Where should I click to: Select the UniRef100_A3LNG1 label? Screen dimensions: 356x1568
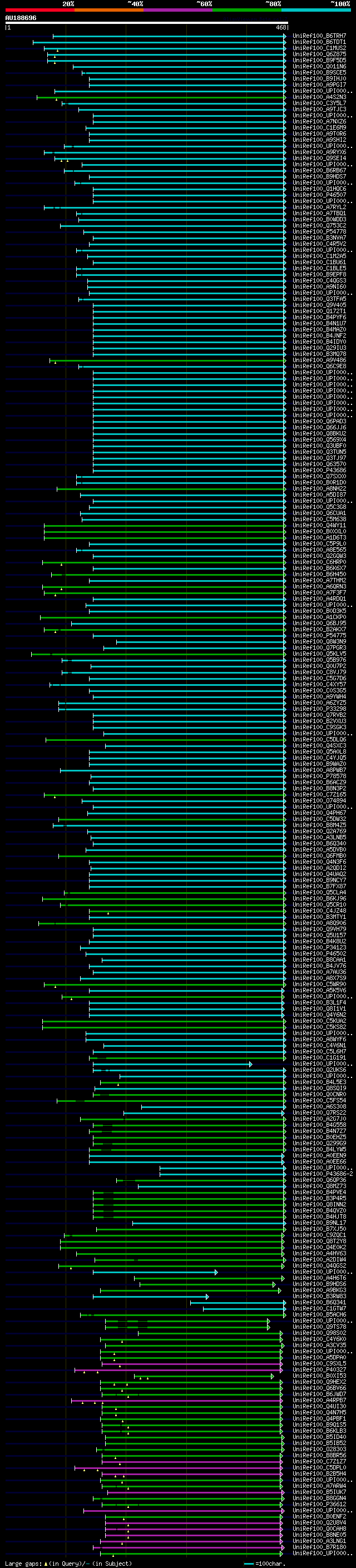(319, 1541)
